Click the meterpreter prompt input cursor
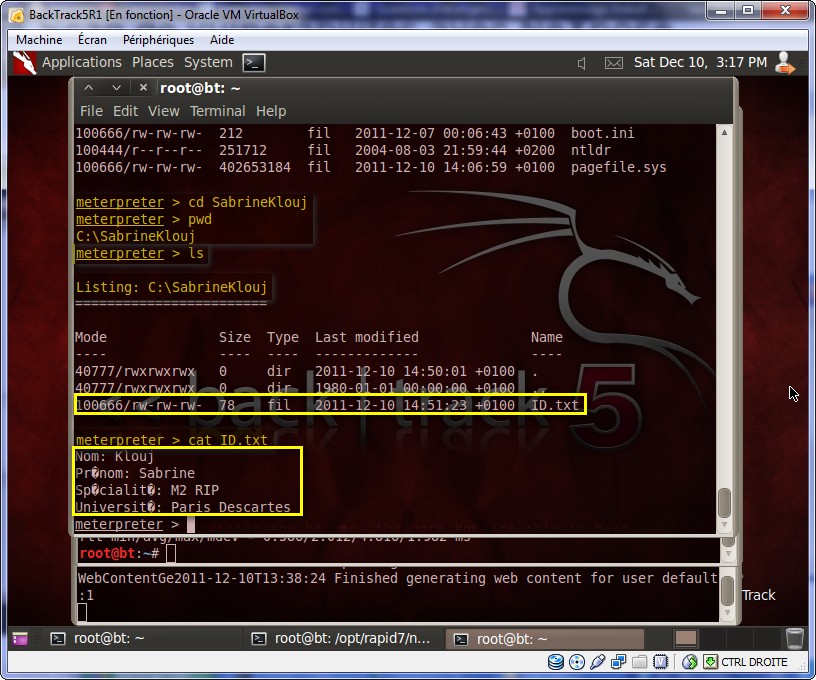 (x=190, y=524)
